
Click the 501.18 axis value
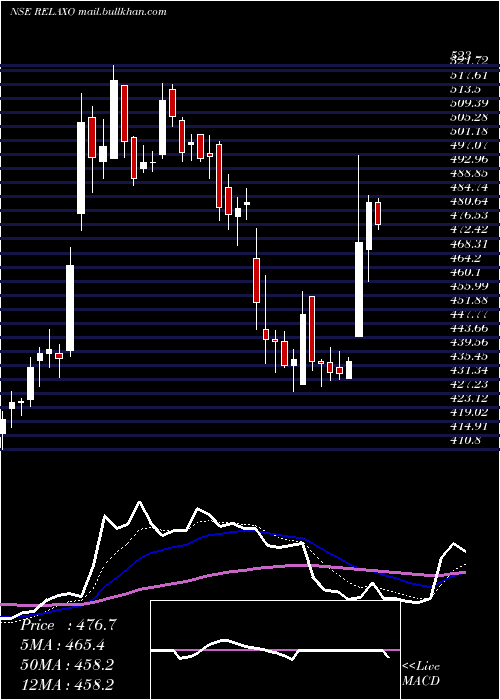pyautogui.click(x=468, y=132)
